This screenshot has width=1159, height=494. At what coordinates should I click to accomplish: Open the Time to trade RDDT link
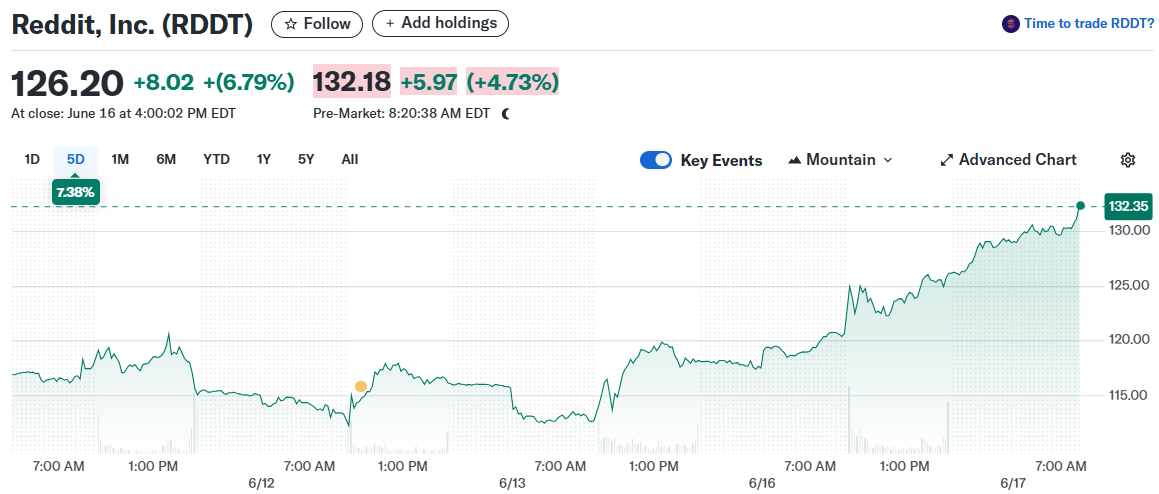[x=1089, y=24]
